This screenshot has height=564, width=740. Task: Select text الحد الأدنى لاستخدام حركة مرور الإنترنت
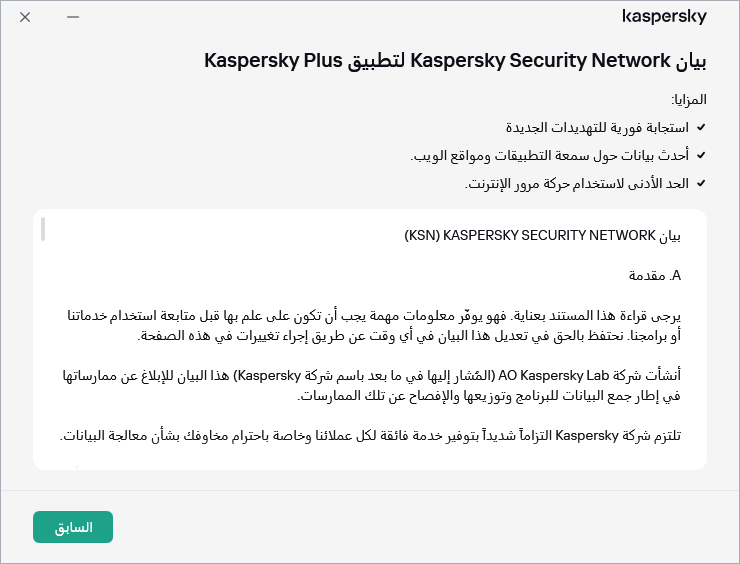[578, 182]
